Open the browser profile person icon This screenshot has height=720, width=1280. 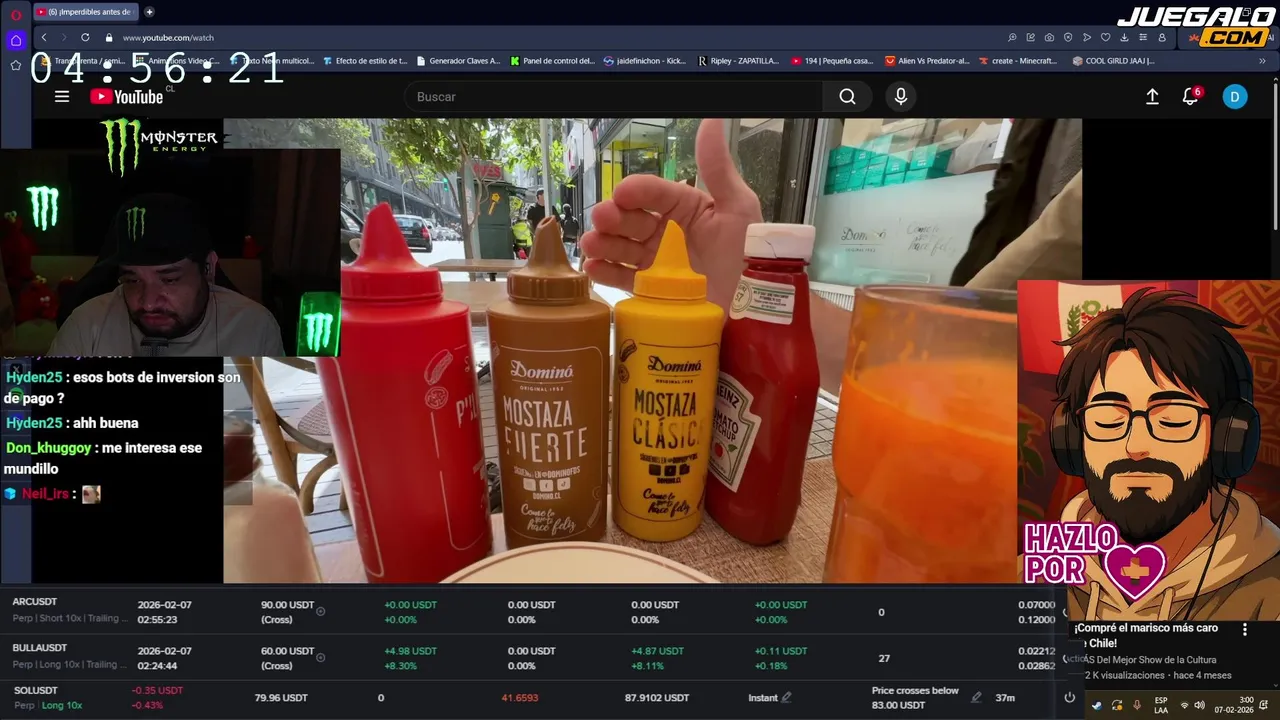pyautogui.click(x=1162, y=37)
